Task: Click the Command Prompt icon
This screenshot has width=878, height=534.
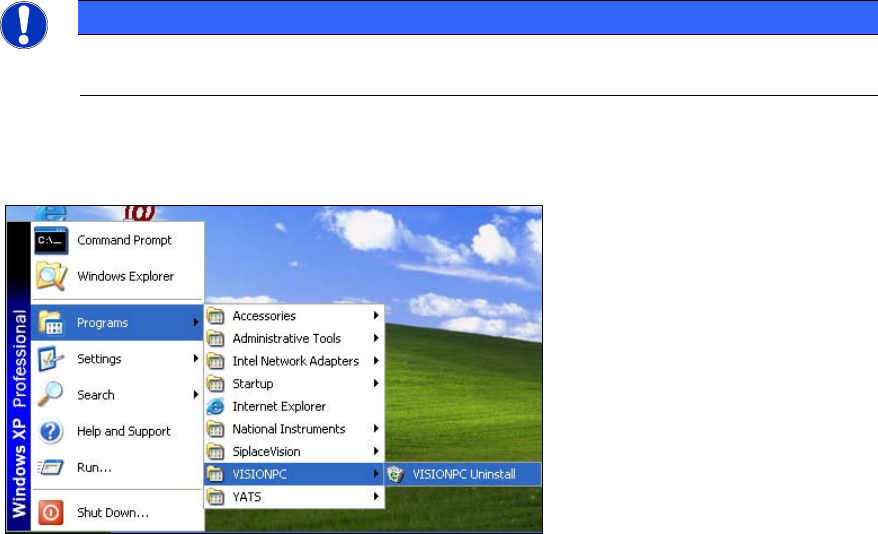Action: point(51,241)
